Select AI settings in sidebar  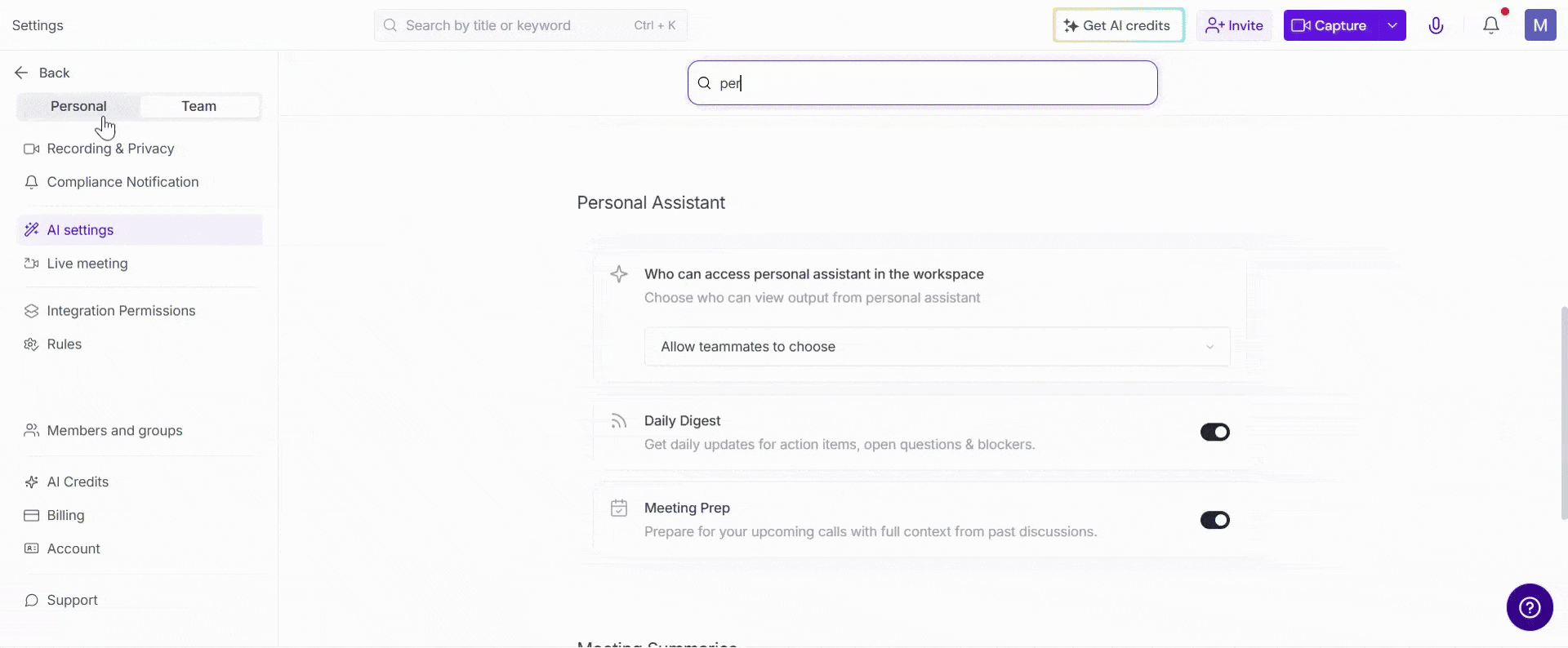pyautogui.click(x=140, y=229)
